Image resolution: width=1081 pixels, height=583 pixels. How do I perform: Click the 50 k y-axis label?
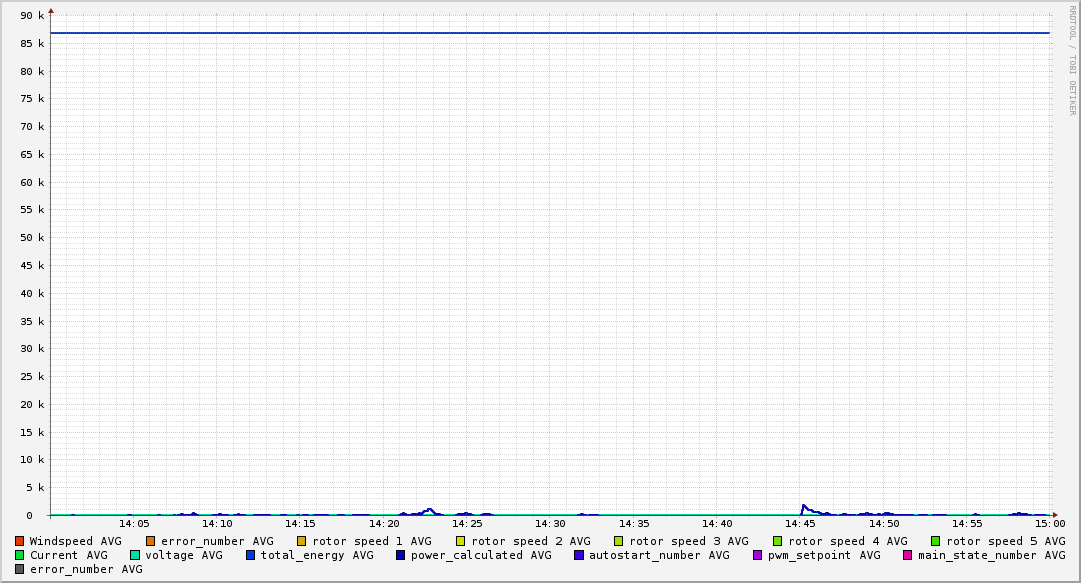(x=33, y=238)
